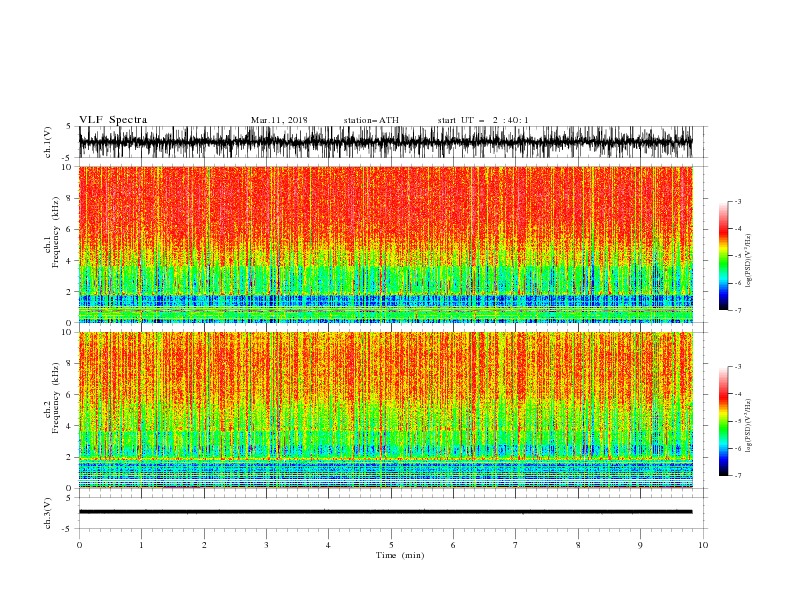The image size is (792, 612).
Task: Click the "6" minute time axis tick
Action: tap(453, 545)
